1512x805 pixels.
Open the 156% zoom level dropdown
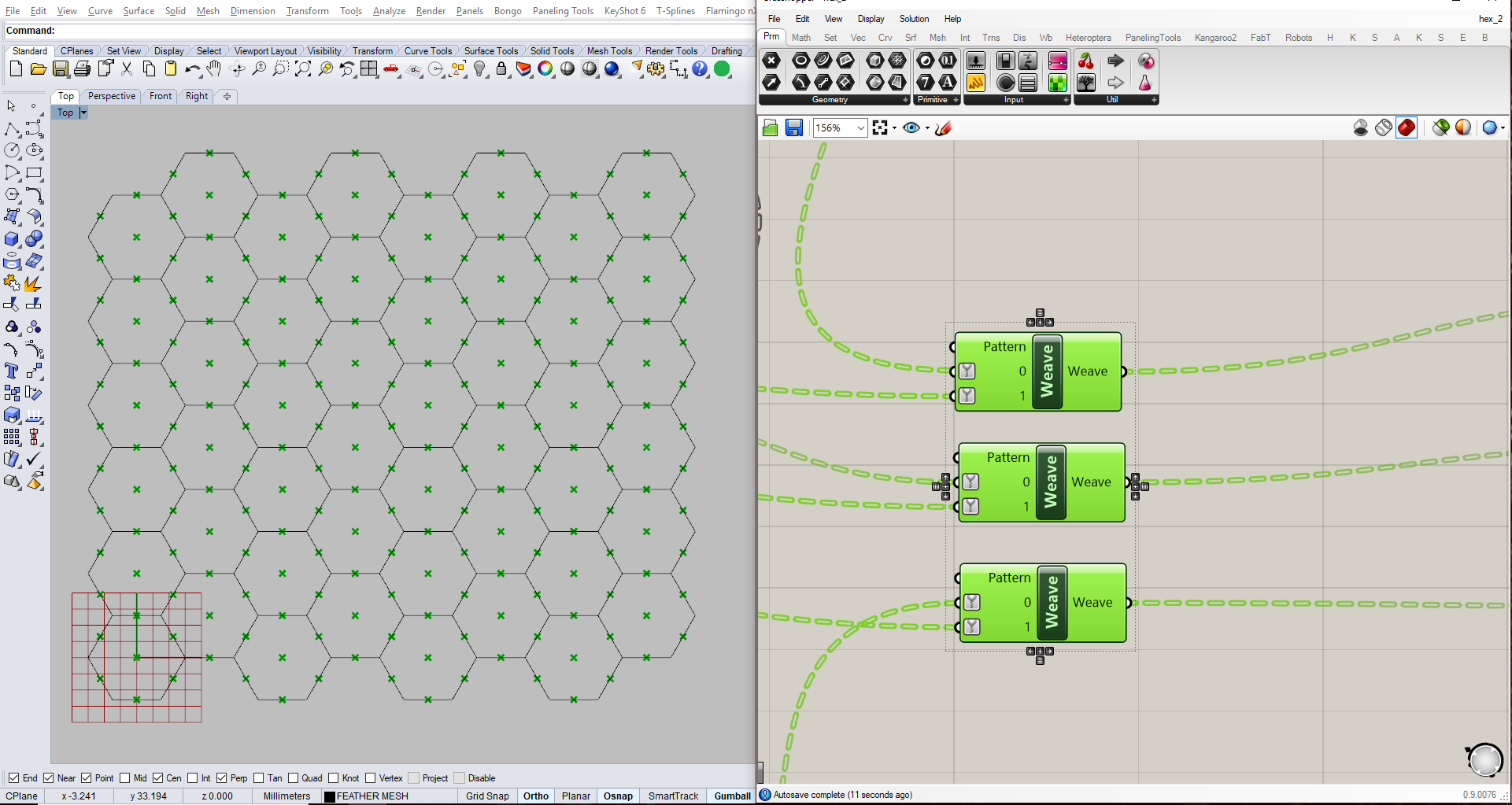(861, 127)
